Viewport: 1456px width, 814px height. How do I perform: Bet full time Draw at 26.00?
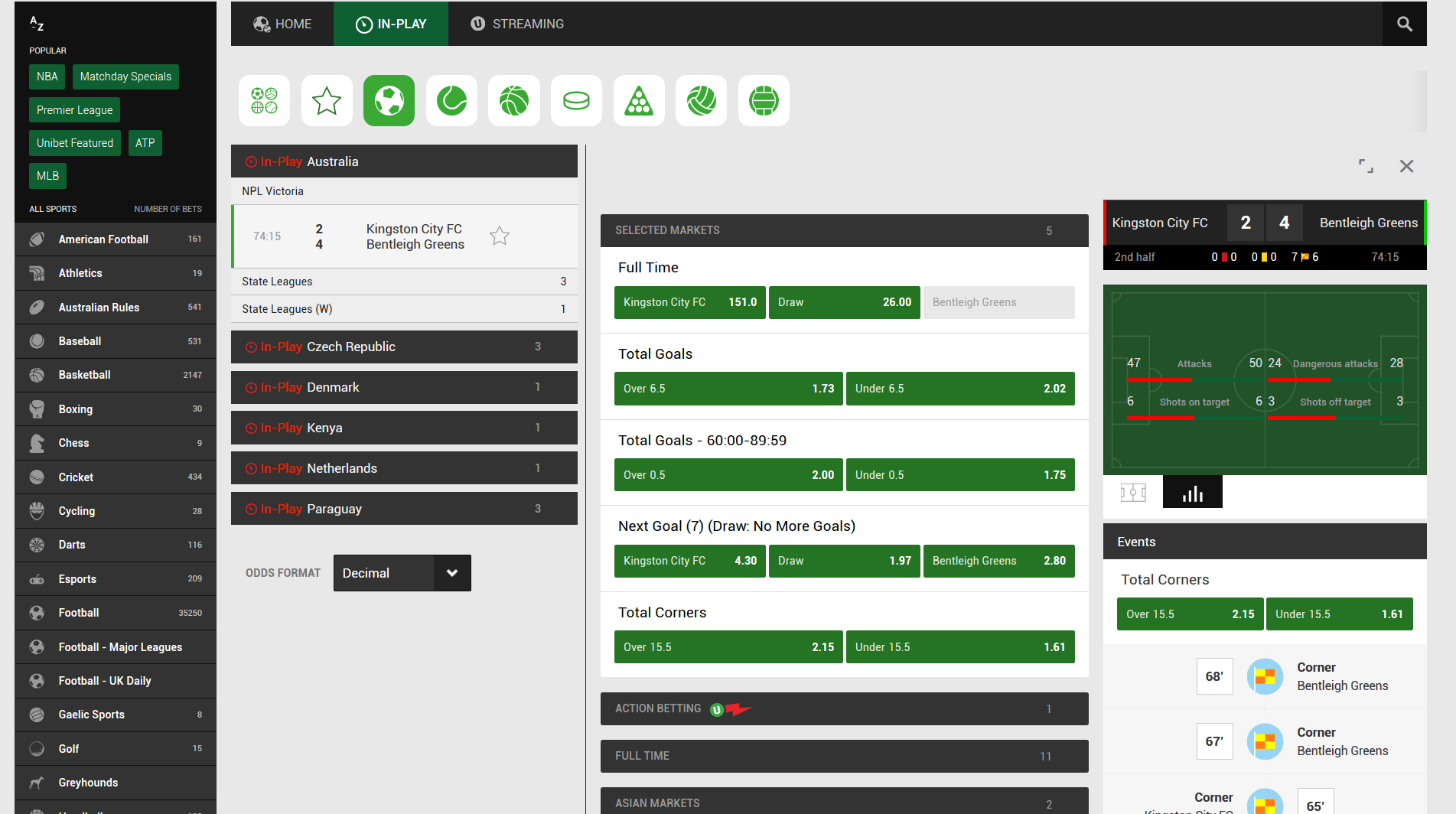point(844,302)
